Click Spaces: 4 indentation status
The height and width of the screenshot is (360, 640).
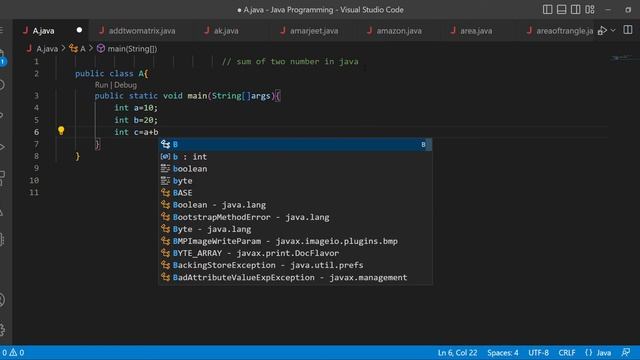tap(502, 353)
